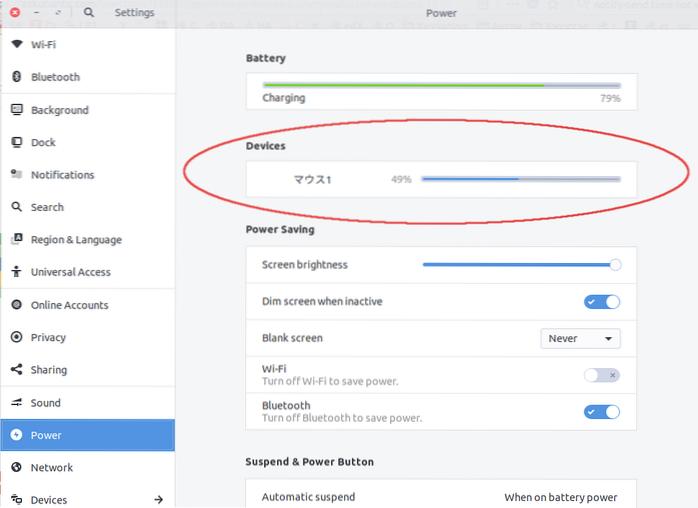The width and height of the screenshot is (698, 508).
Task: Click the Sound icon in sidebar
Action: click(17, 403)
